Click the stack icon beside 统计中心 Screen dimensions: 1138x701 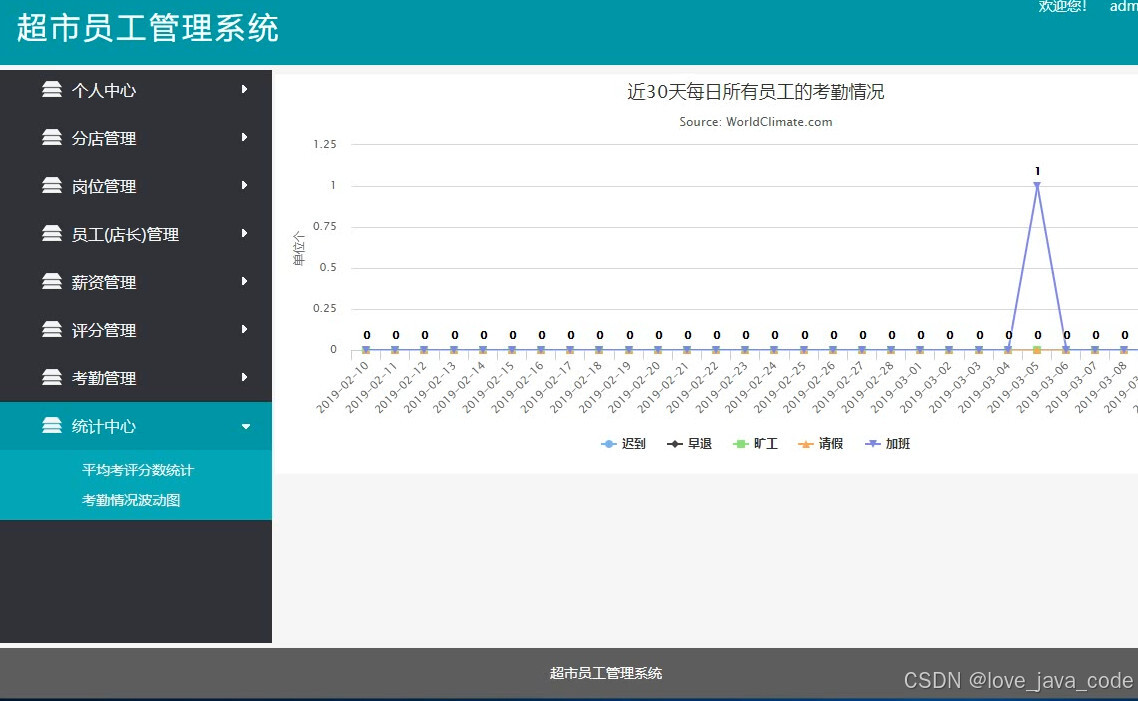pos(52,425)
